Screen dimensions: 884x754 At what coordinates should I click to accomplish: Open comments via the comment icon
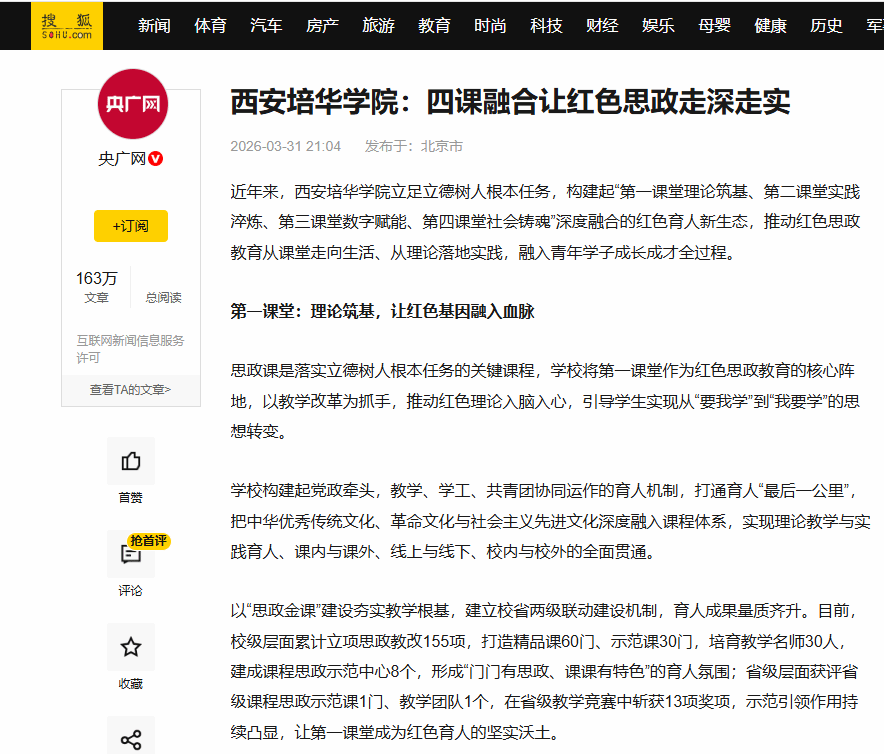[130, 555]
